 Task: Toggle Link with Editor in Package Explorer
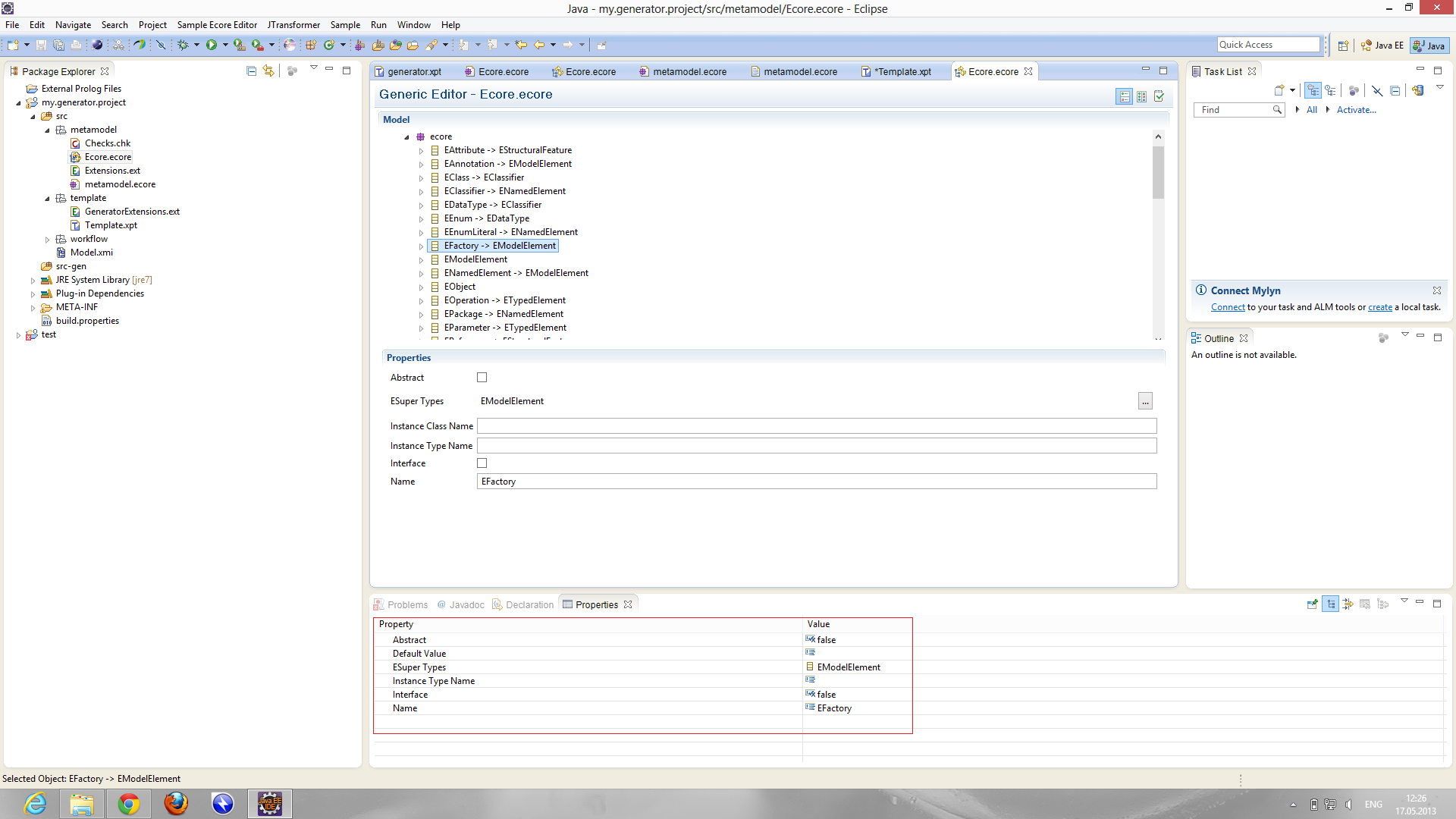(x=268, y=71)
